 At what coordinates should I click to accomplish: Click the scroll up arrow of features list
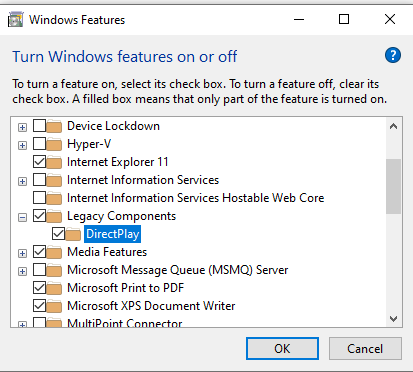(394, 126)
